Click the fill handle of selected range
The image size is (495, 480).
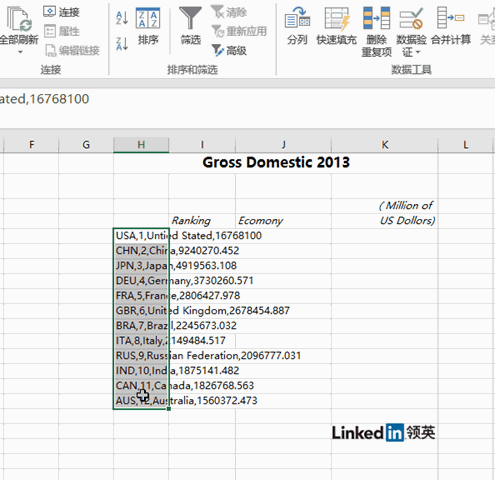point(169,409)
